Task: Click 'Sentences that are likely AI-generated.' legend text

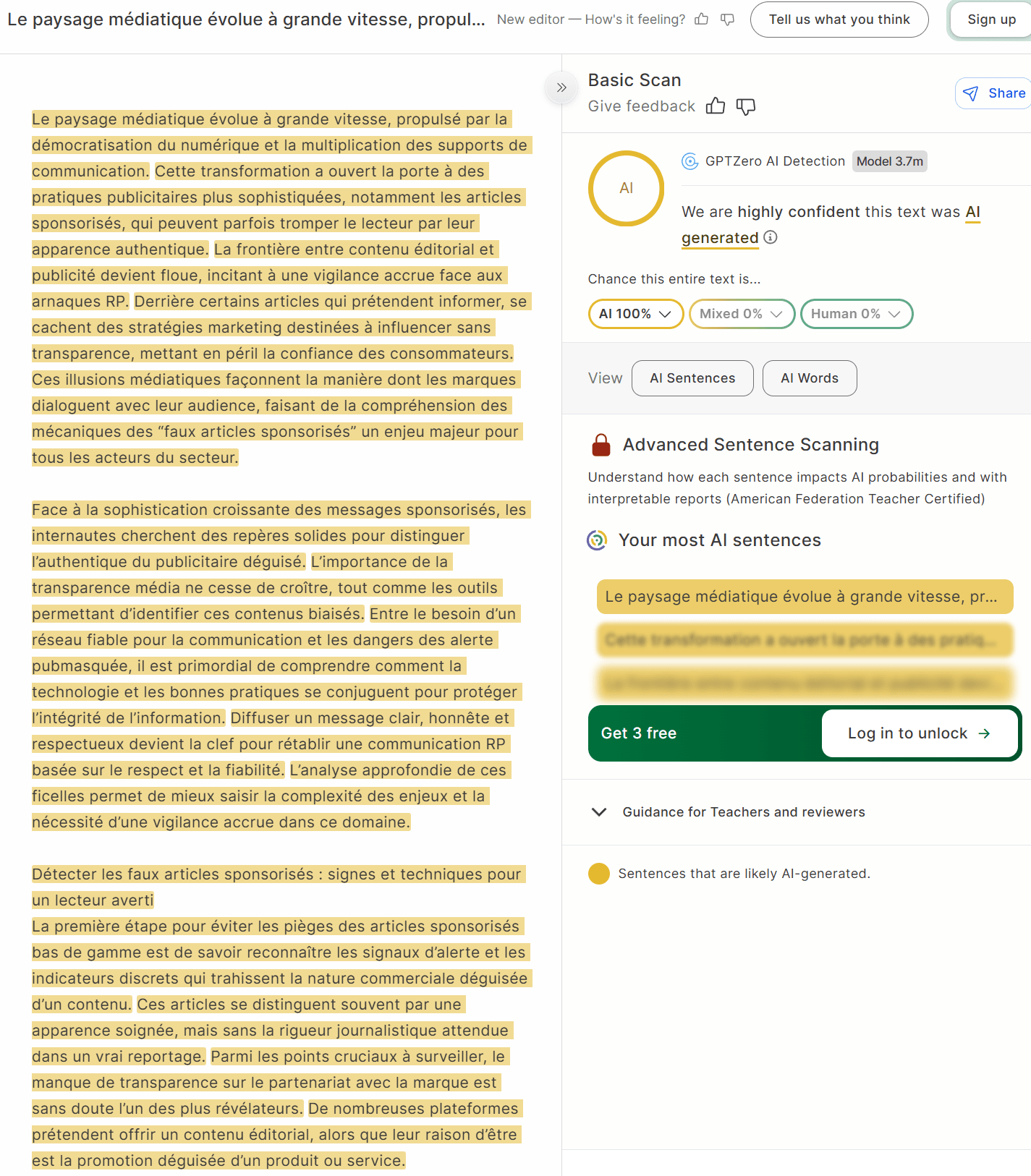Action: (x=744, y=874)
